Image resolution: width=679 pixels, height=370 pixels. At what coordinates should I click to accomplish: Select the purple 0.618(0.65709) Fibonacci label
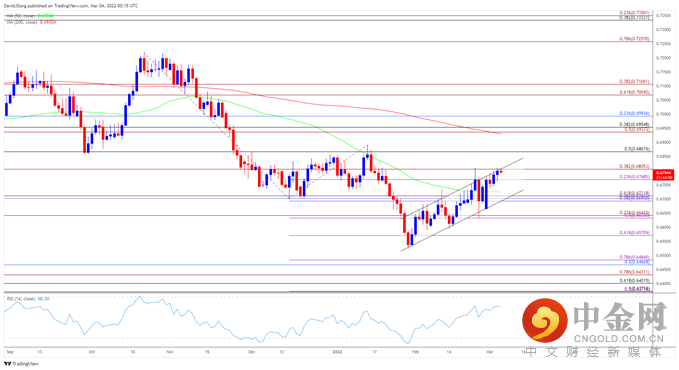[634, 233]
